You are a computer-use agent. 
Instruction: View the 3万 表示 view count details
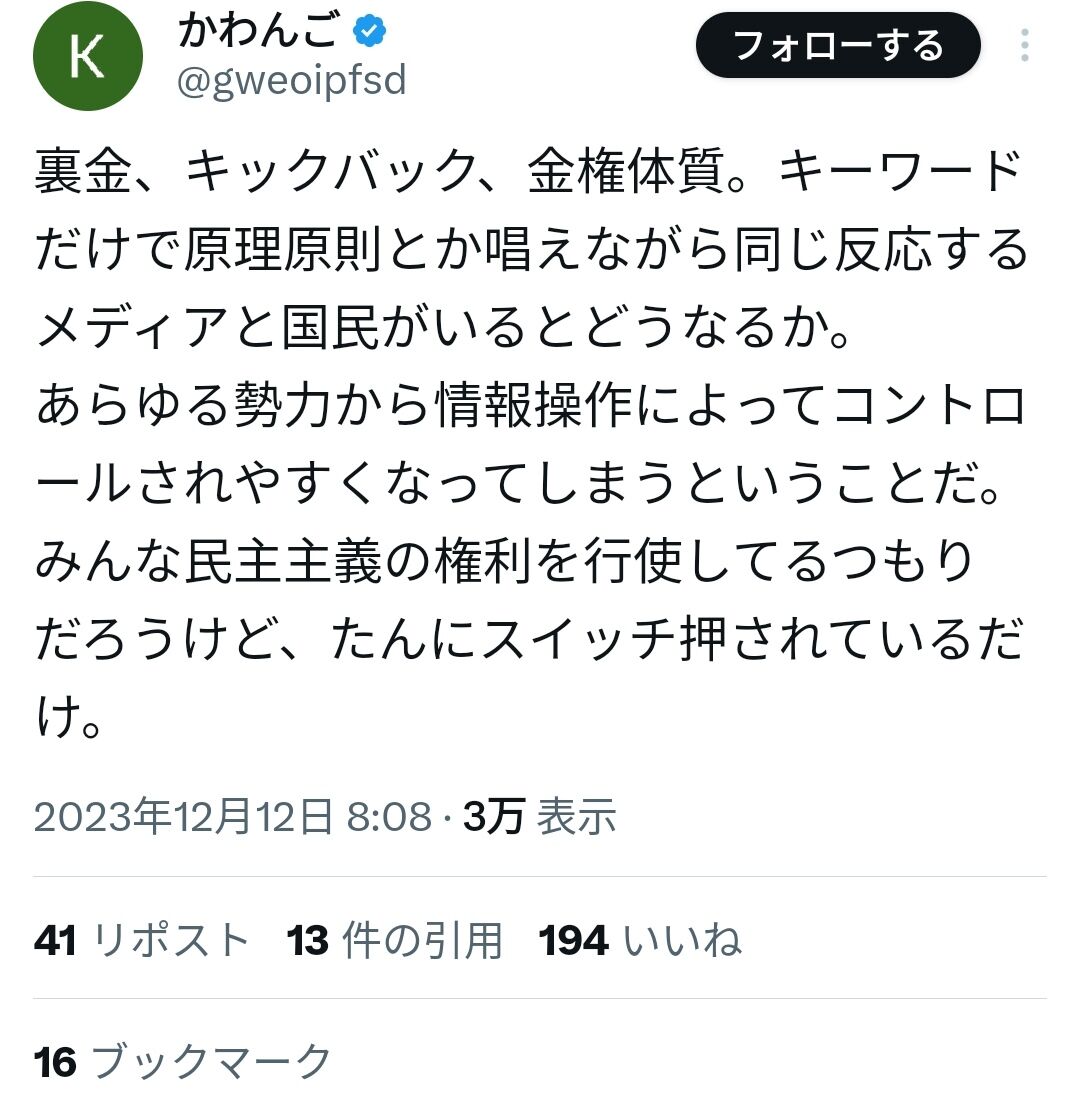[x=540, y=816]
